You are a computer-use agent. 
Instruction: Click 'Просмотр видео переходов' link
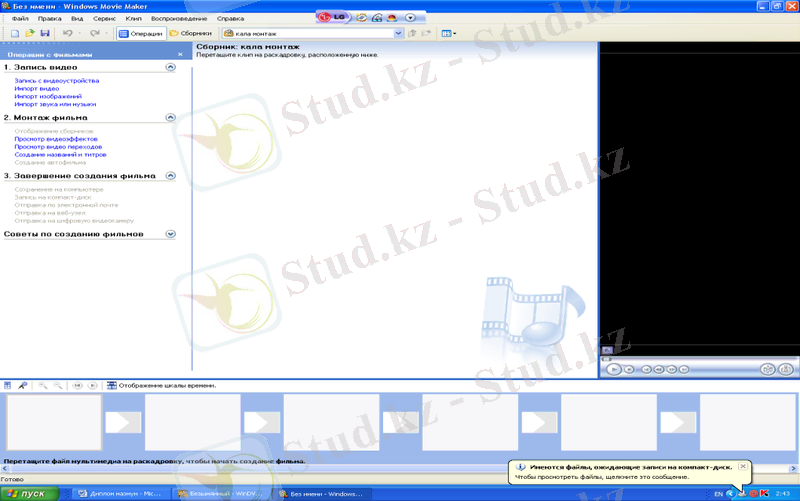[58, 146]
